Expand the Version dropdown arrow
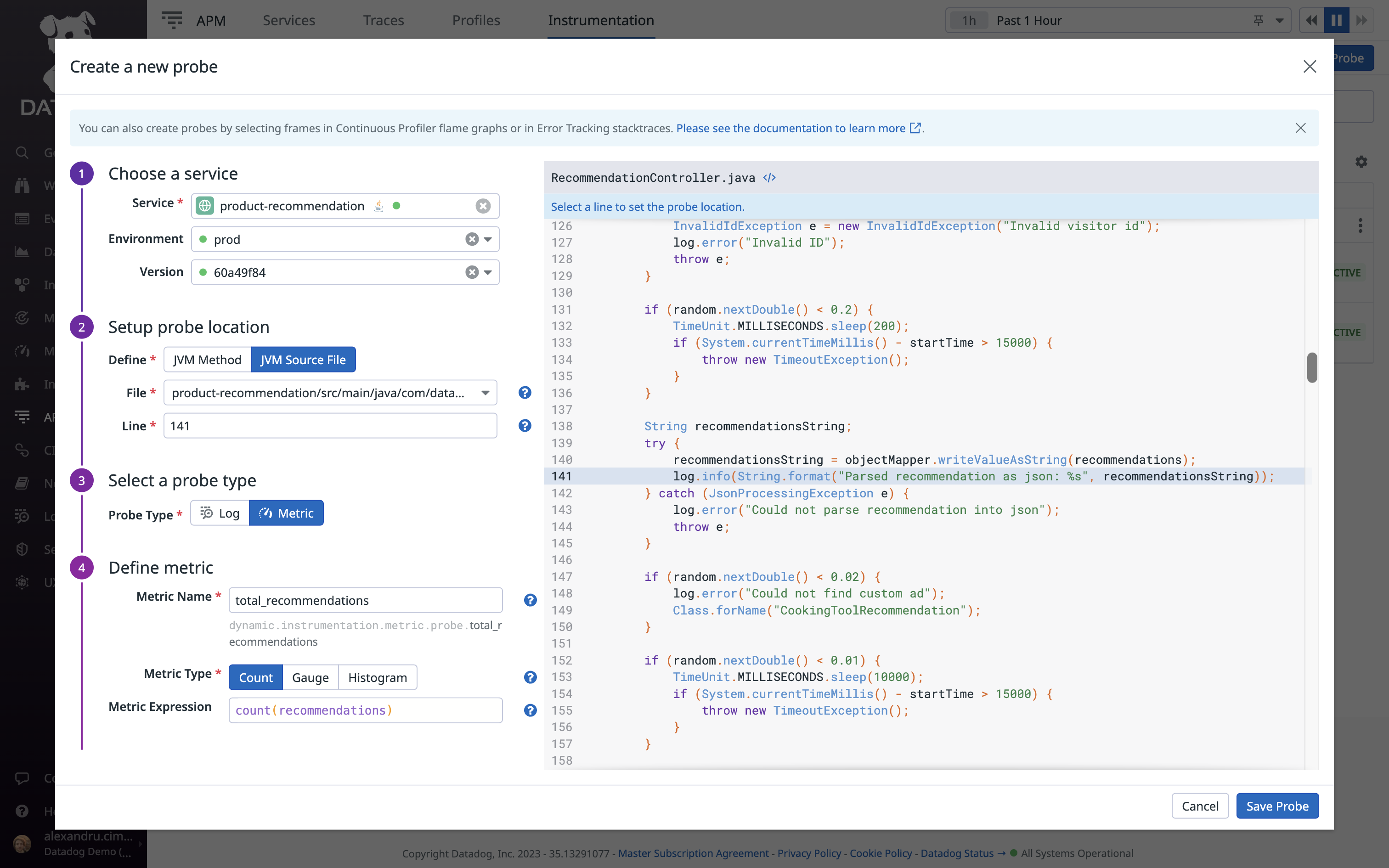 (x=488, y=272)
